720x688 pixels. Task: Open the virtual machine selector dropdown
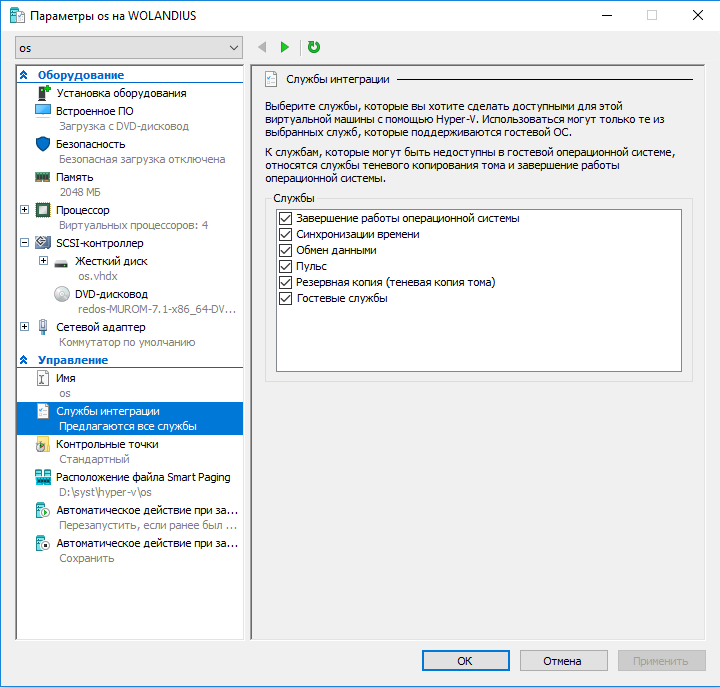(129, 48)
